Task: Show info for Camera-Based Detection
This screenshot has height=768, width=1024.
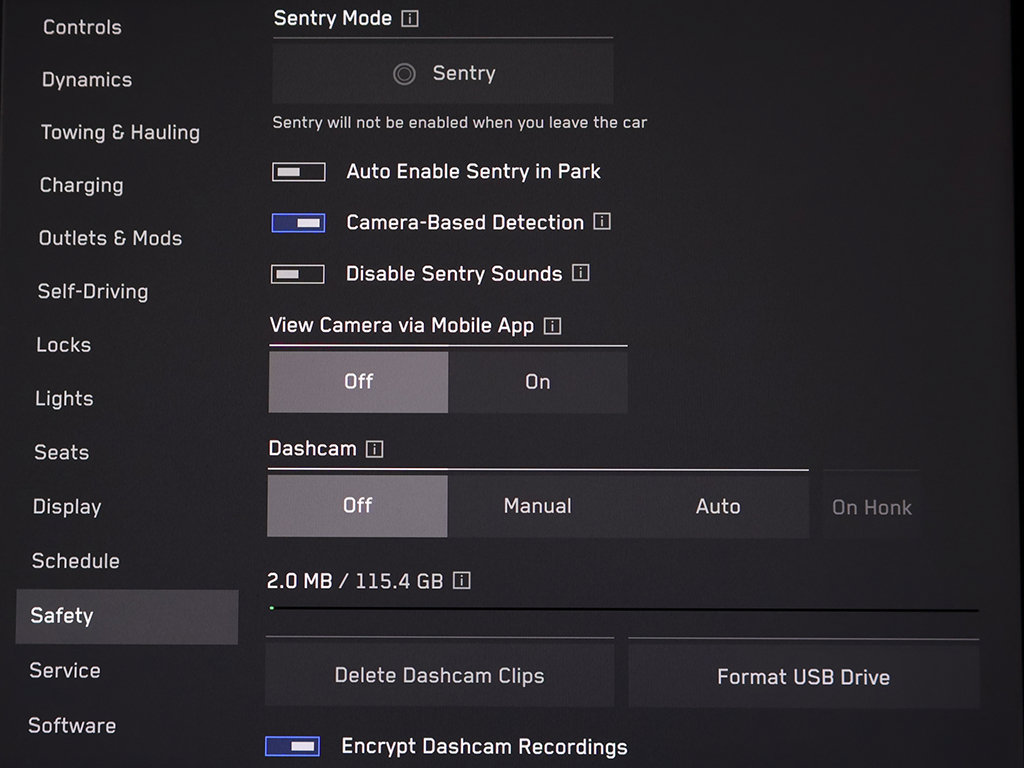Action: [601, 221]
